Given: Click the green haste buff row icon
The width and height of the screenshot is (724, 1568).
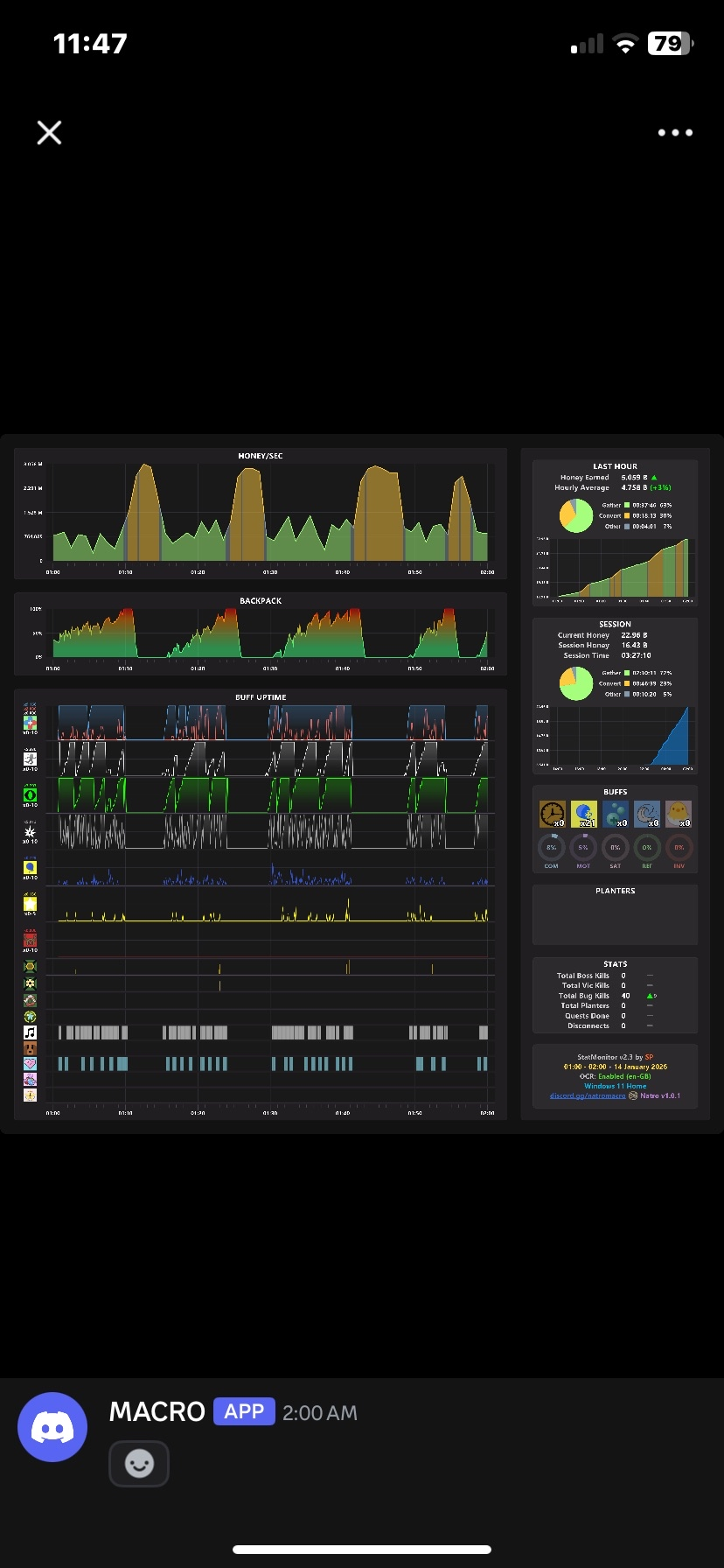Looking at the screenshot, I should click(30, 794).
